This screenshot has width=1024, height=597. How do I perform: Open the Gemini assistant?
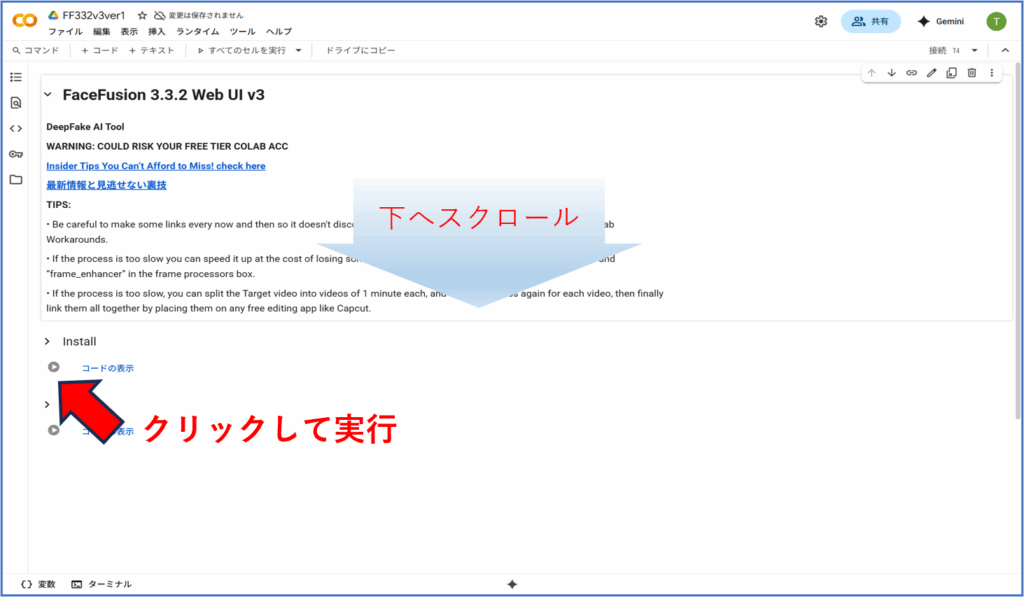coord(940,22)
